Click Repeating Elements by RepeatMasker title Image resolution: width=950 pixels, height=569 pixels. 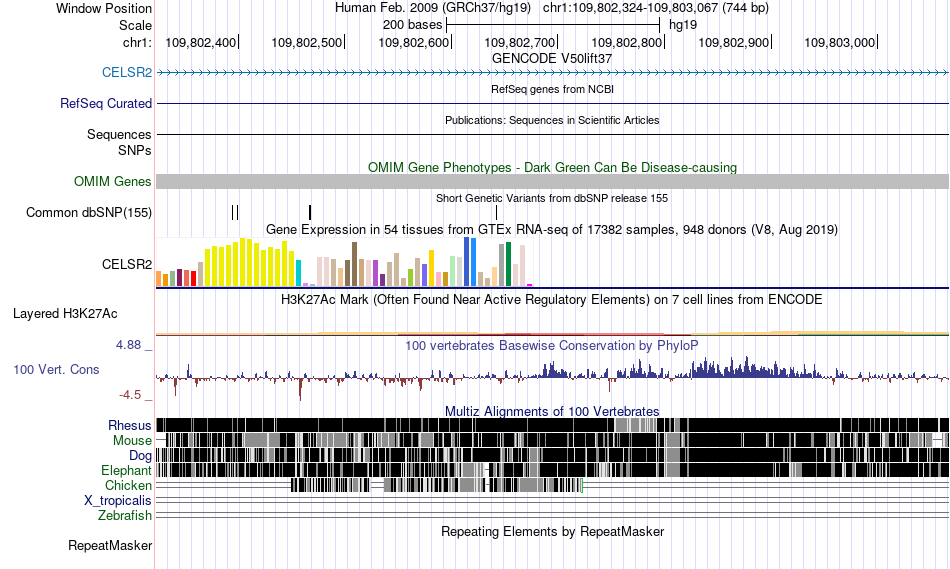point(553,531)
